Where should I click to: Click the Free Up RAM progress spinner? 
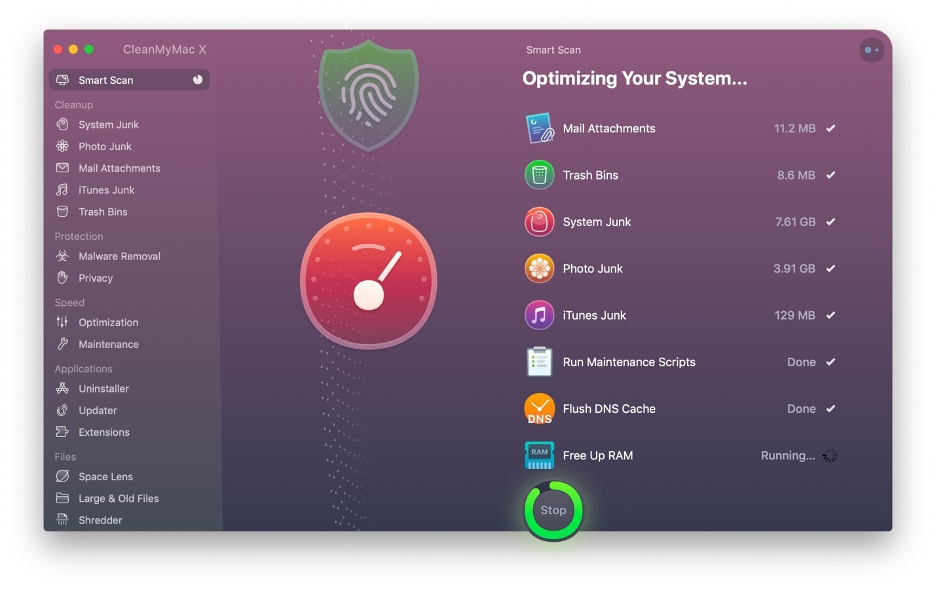tap(829, 455)
